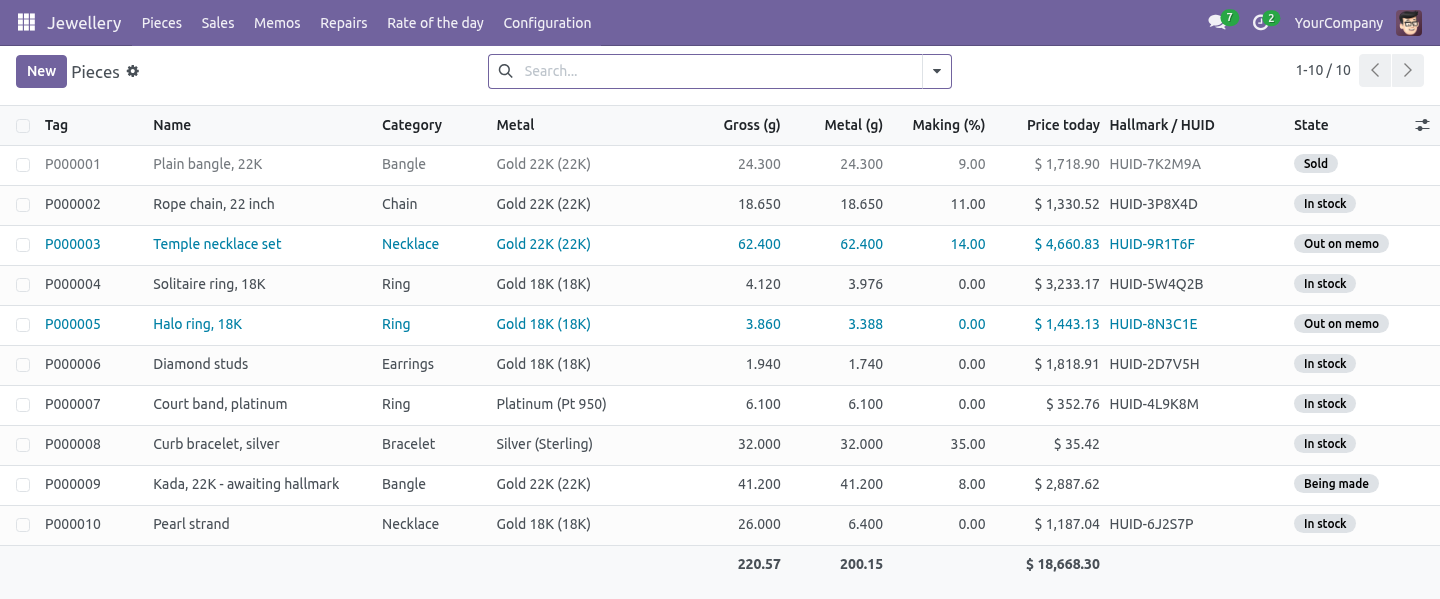Open the Temple necklace set record
Screen dimensions: 1440x599
[x=217, y=244]
